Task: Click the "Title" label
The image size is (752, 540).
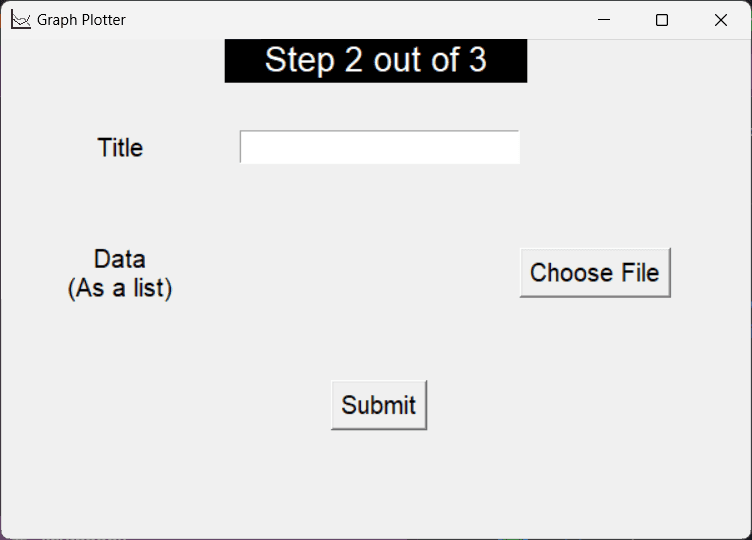Action: [120, 148]
